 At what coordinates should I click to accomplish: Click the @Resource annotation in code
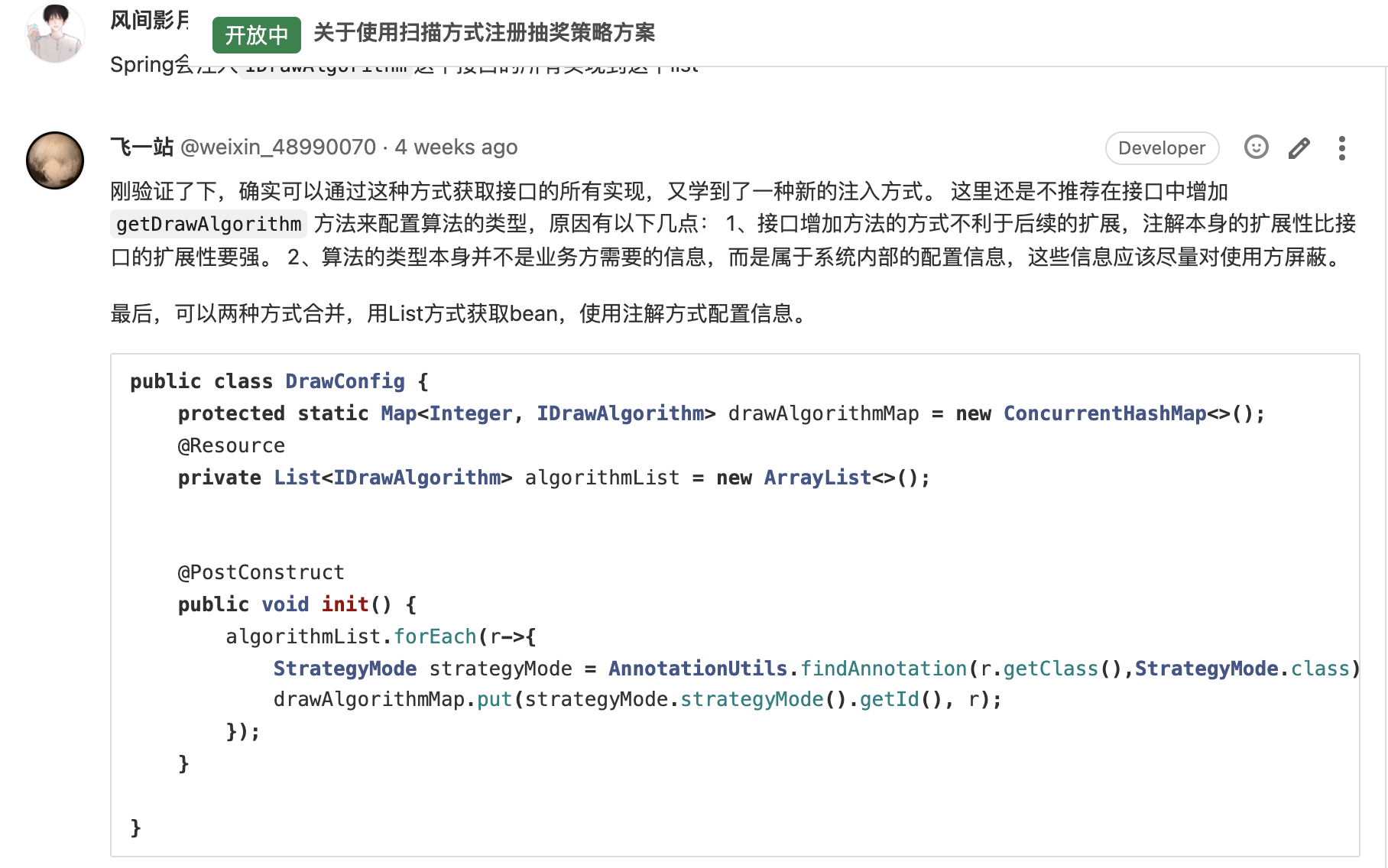(x=232, y=445)
